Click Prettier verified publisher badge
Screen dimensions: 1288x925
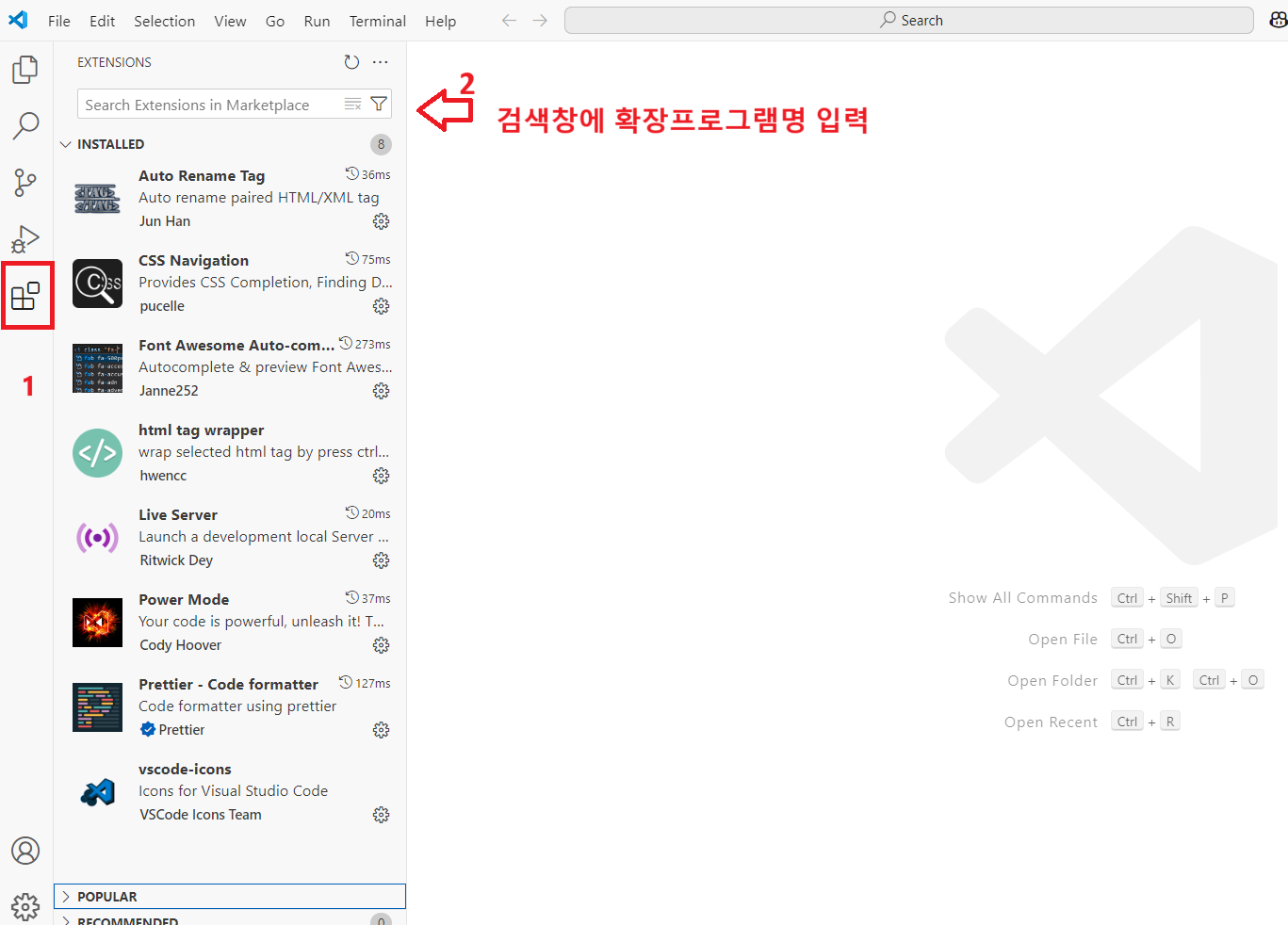[x=148, y=729]
